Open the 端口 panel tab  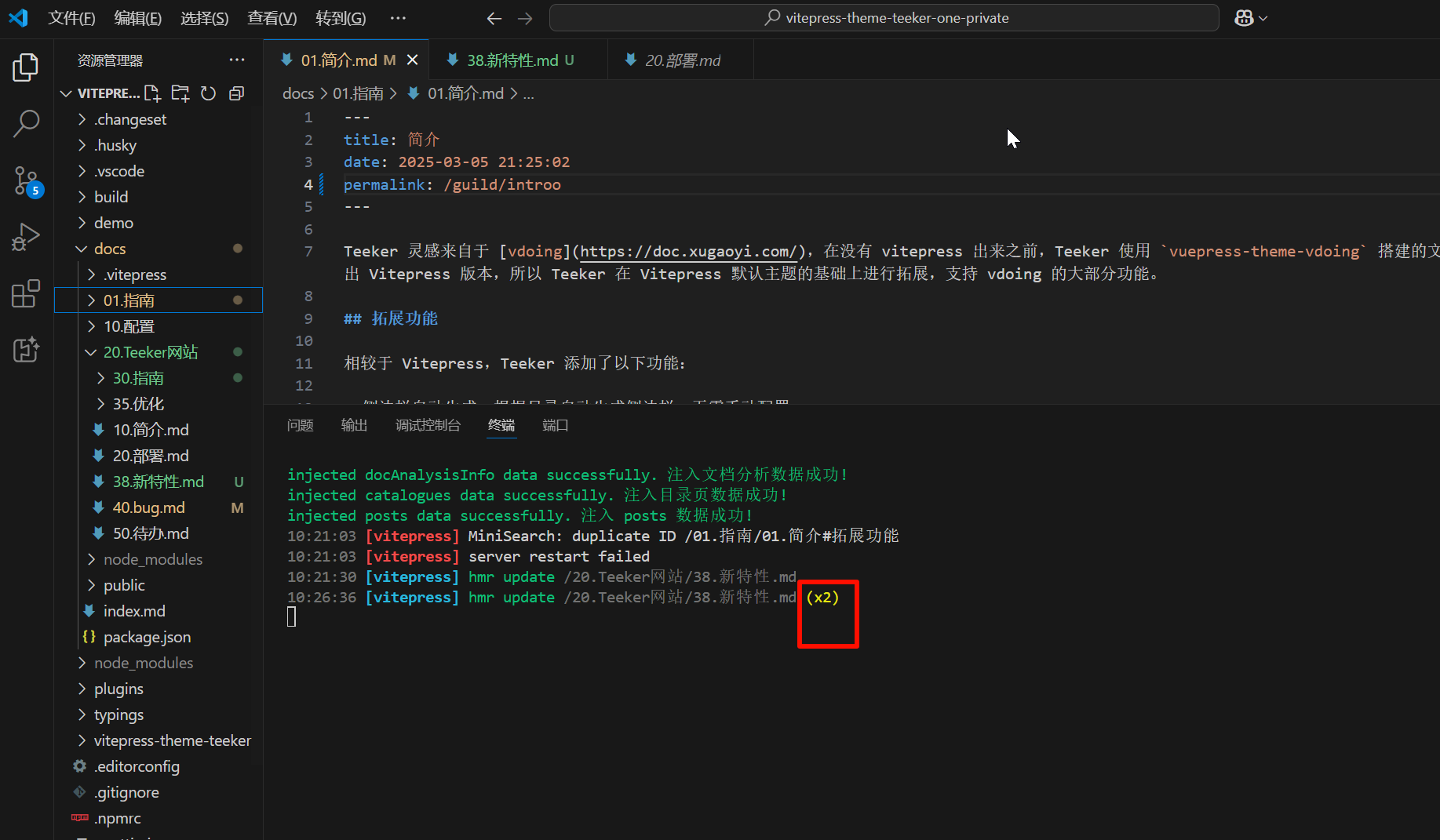coord(556,425)
